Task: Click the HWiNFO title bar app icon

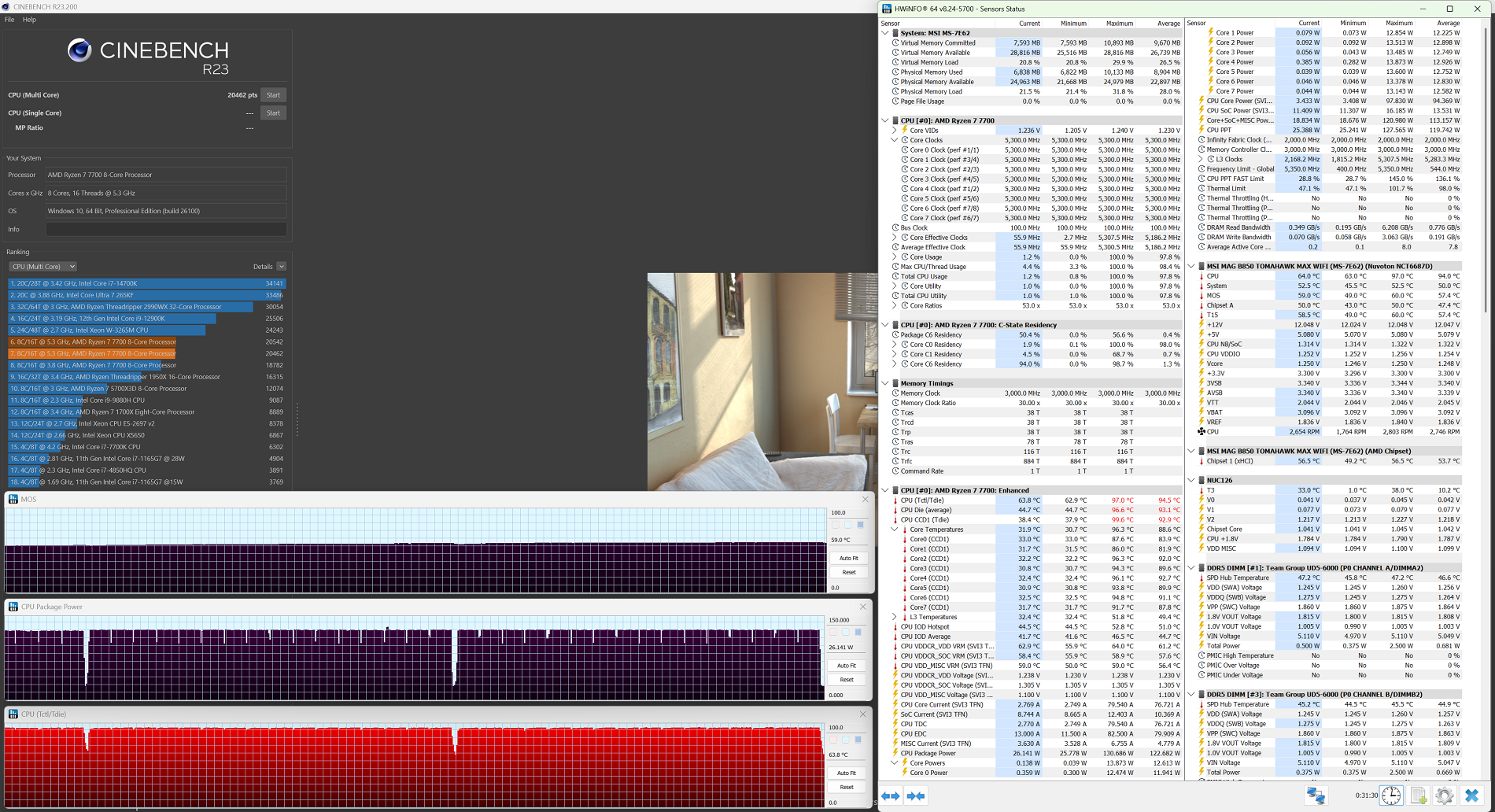Action: tap(887, 9)
